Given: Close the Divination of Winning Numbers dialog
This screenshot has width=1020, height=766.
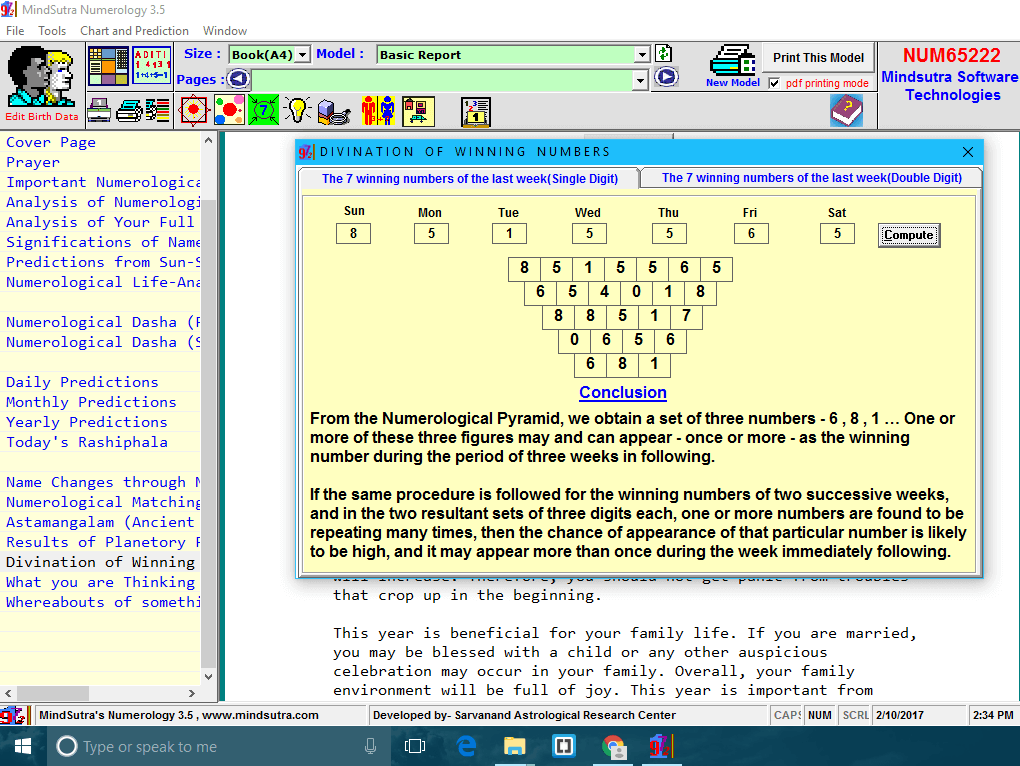Looking at the screenshot, I should coord(967,152).
